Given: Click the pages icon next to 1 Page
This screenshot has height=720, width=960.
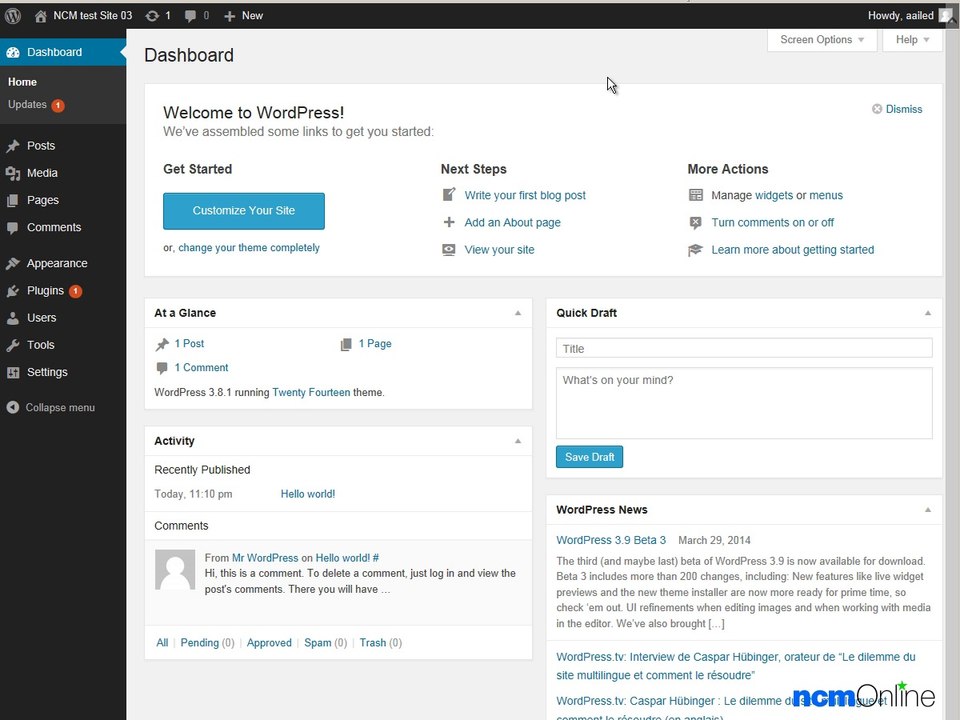Looking at the screenshot, I should click(x=346, y=344).
